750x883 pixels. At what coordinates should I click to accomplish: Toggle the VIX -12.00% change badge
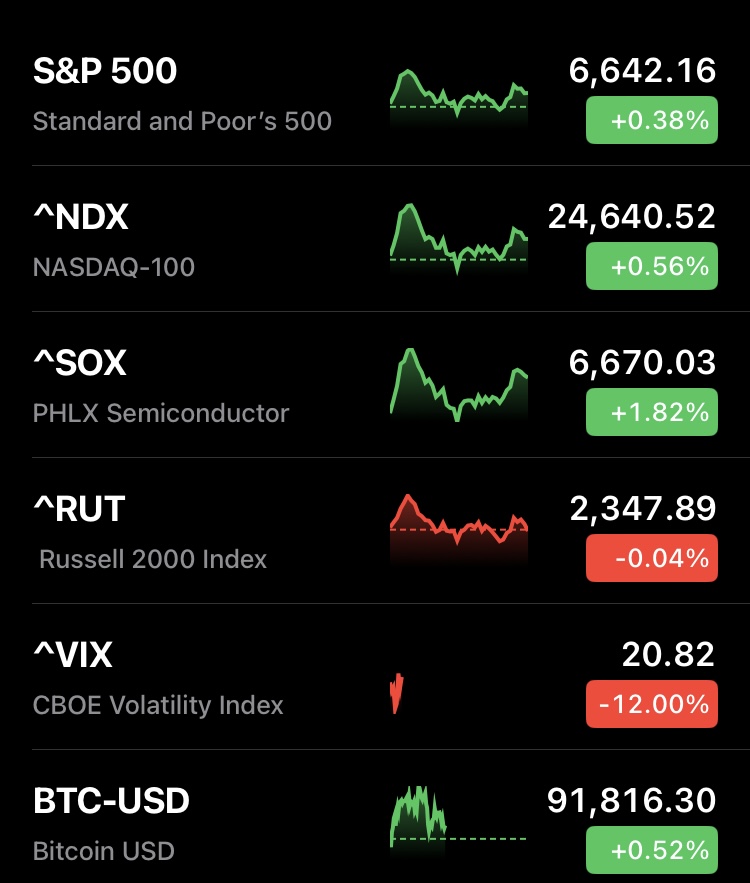pyautogui.click(x=651, y=704)
